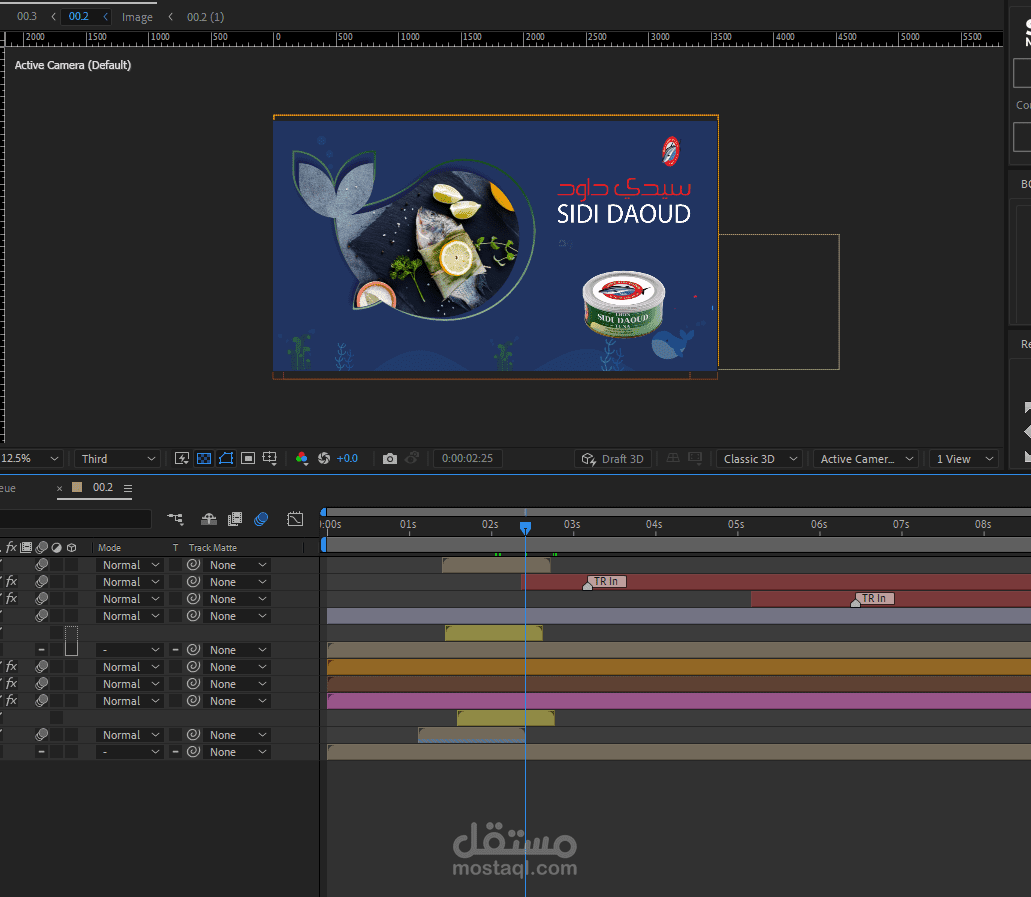The width and height of the screenshot is (1031, 897).
Task: Close the 00.2 timeline tab
Action: [x=59, y=488]
